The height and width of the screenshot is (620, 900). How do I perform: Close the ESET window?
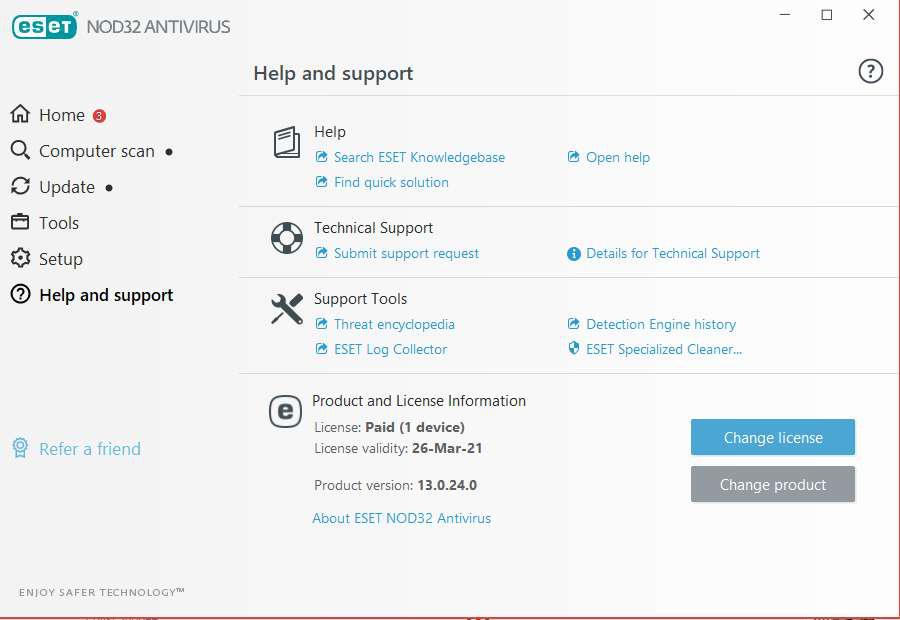(x=868, y=14)
